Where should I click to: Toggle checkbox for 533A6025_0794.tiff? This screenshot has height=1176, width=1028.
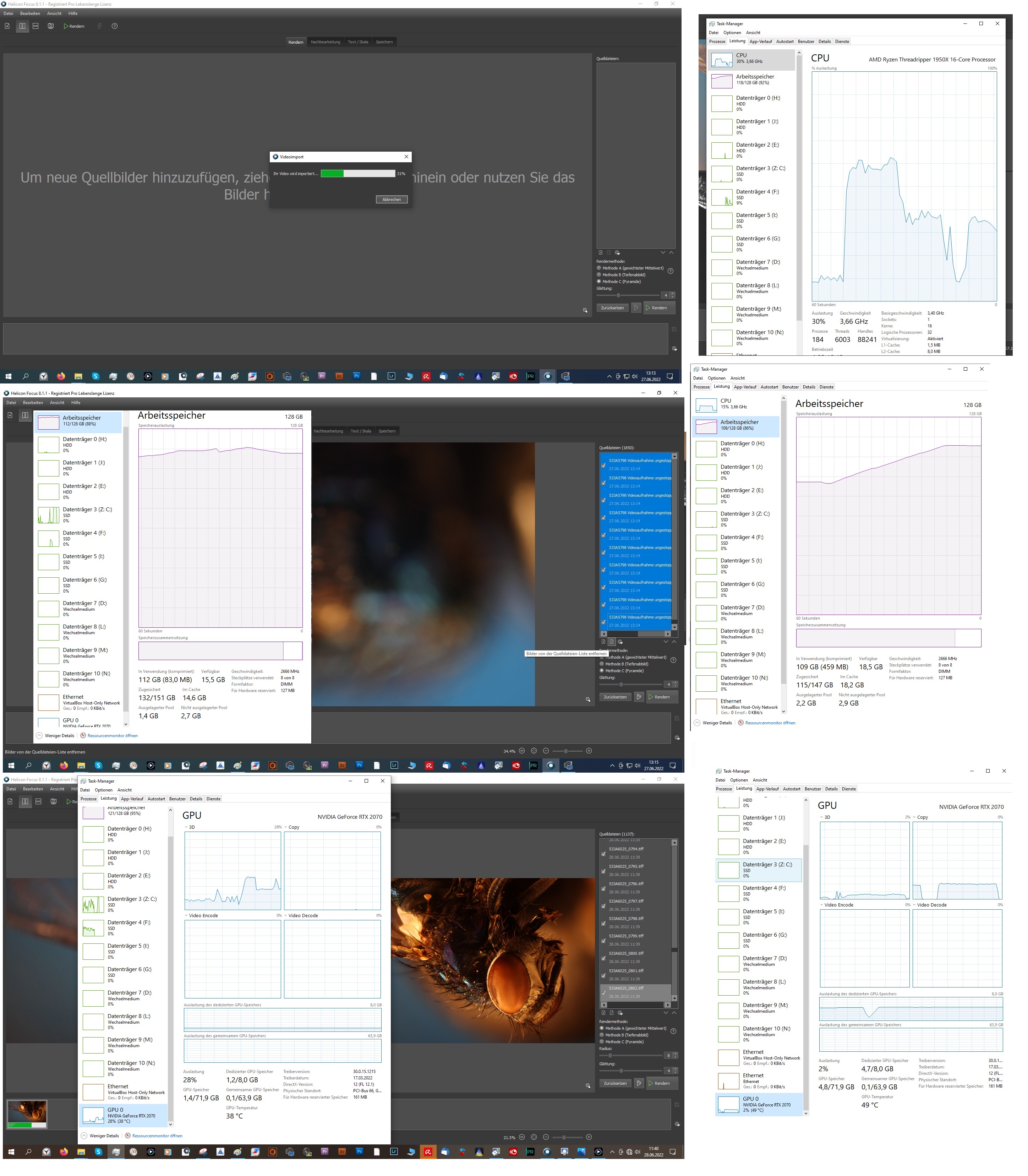(603, 854)
